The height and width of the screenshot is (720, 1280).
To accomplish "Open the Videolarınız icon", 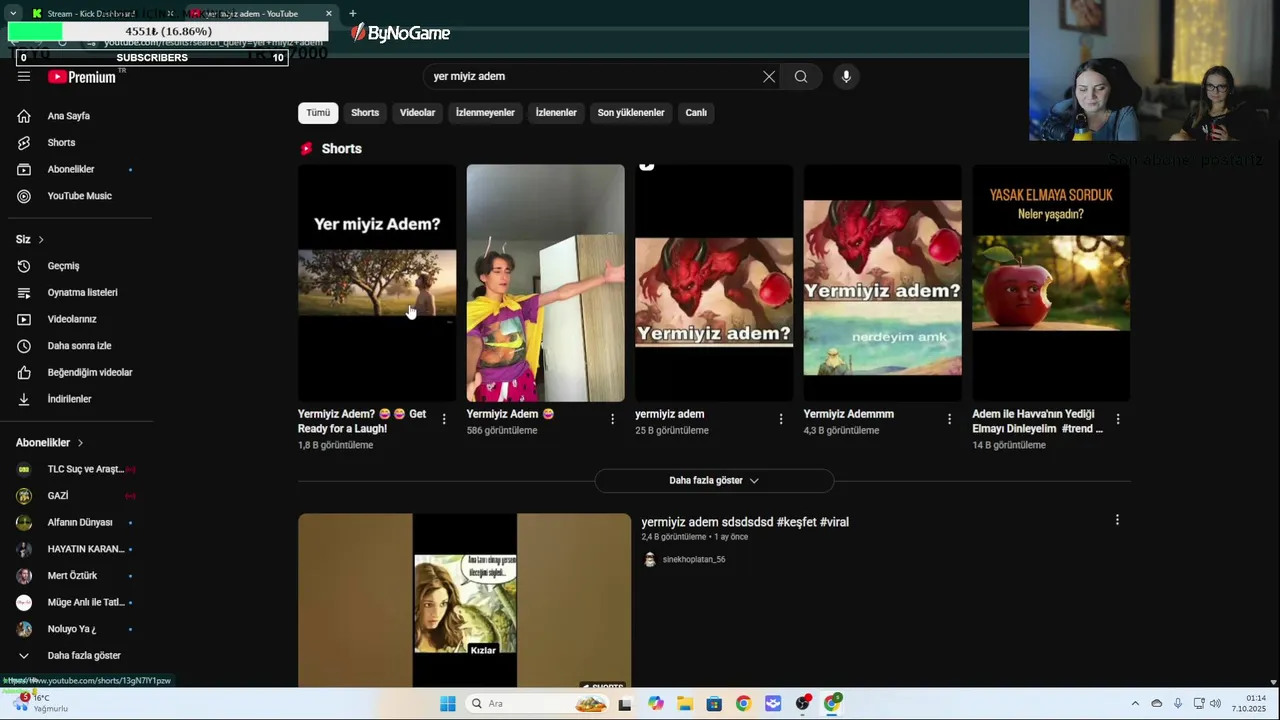I will [24, 319].
